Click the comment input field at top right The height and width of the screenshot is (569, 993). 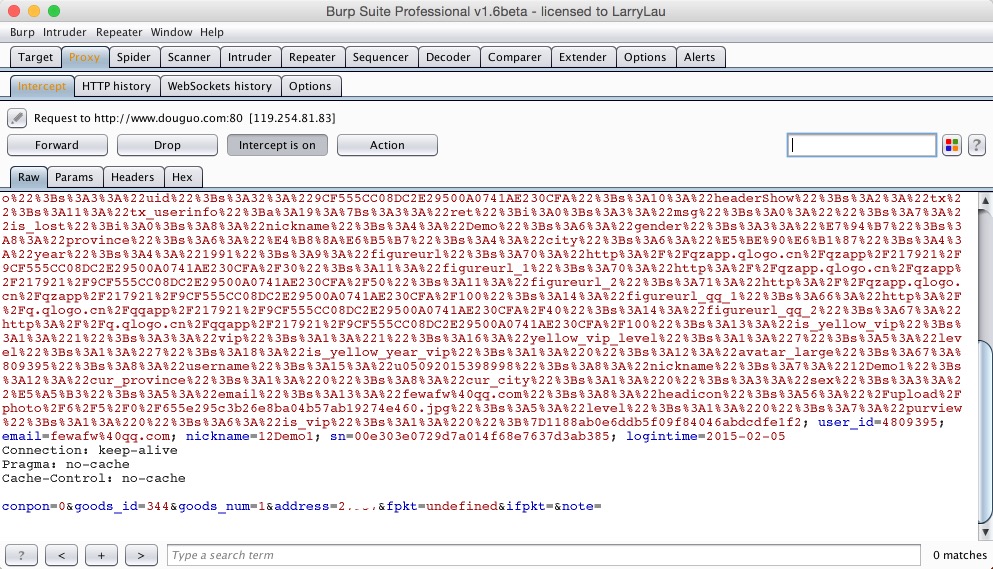coord(862,145)
